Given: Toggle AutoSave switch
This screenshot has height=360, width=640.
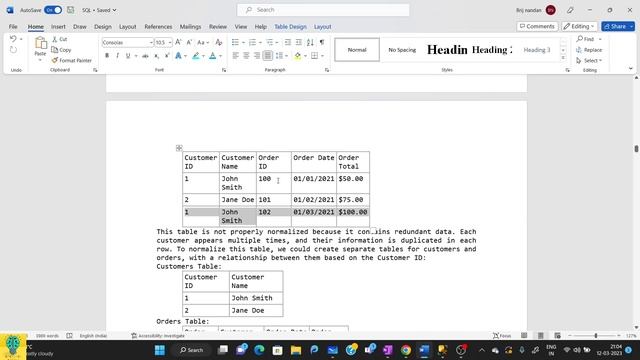Looking at the screenshot, I should tap(53, 10).
